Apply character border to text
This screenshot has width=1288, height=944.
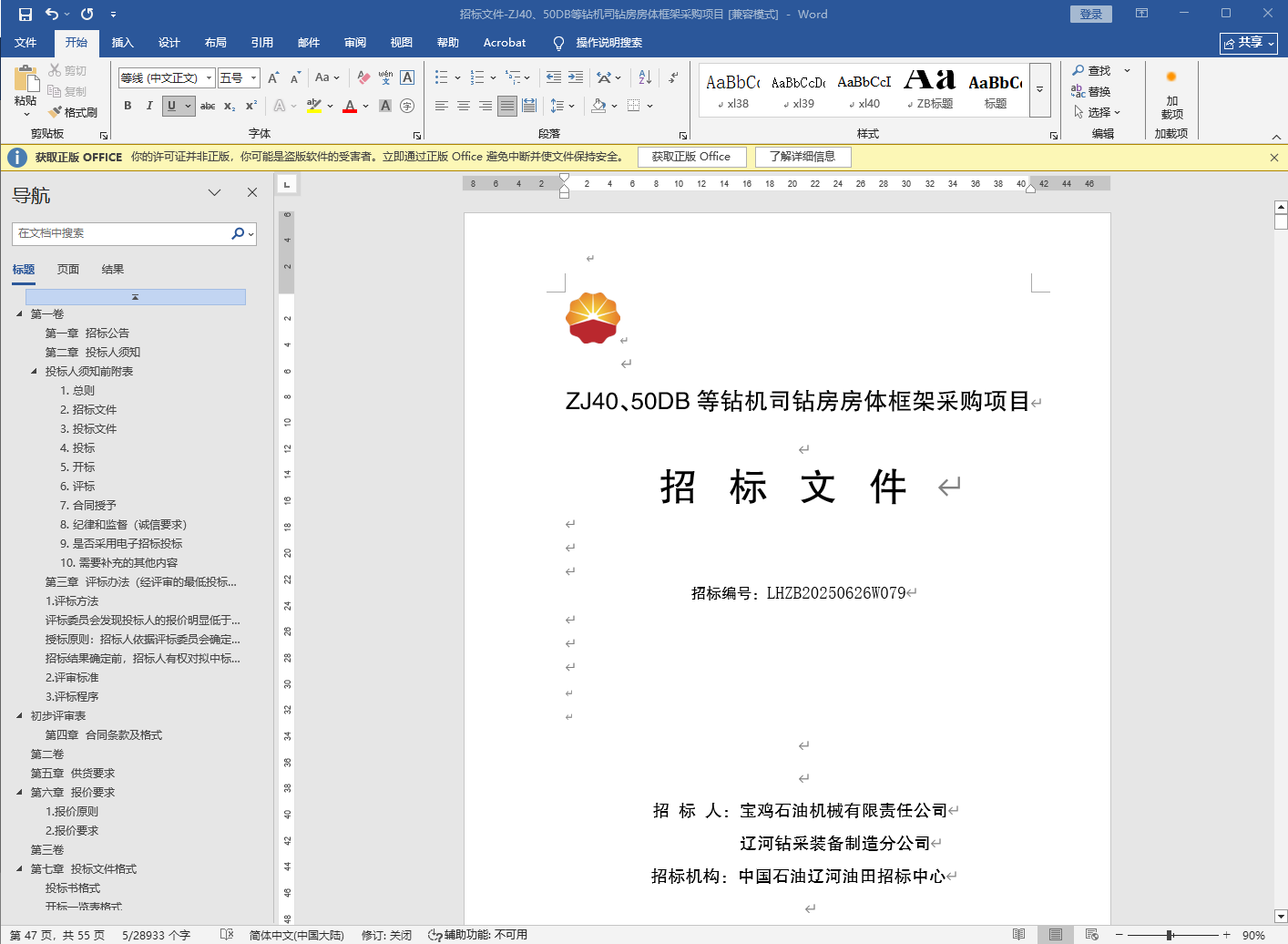[407, 78]
